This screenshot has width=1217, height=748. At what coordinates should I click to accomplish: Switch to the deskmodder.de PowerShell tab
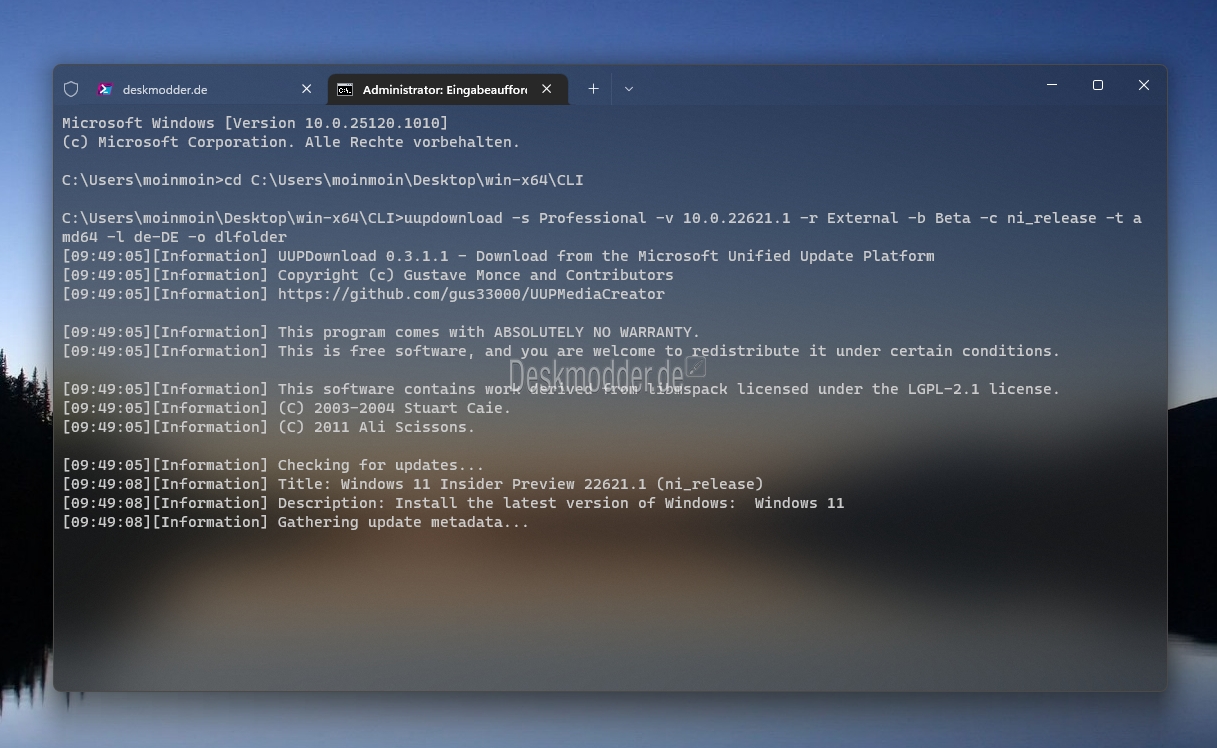(x=205, y=89)
